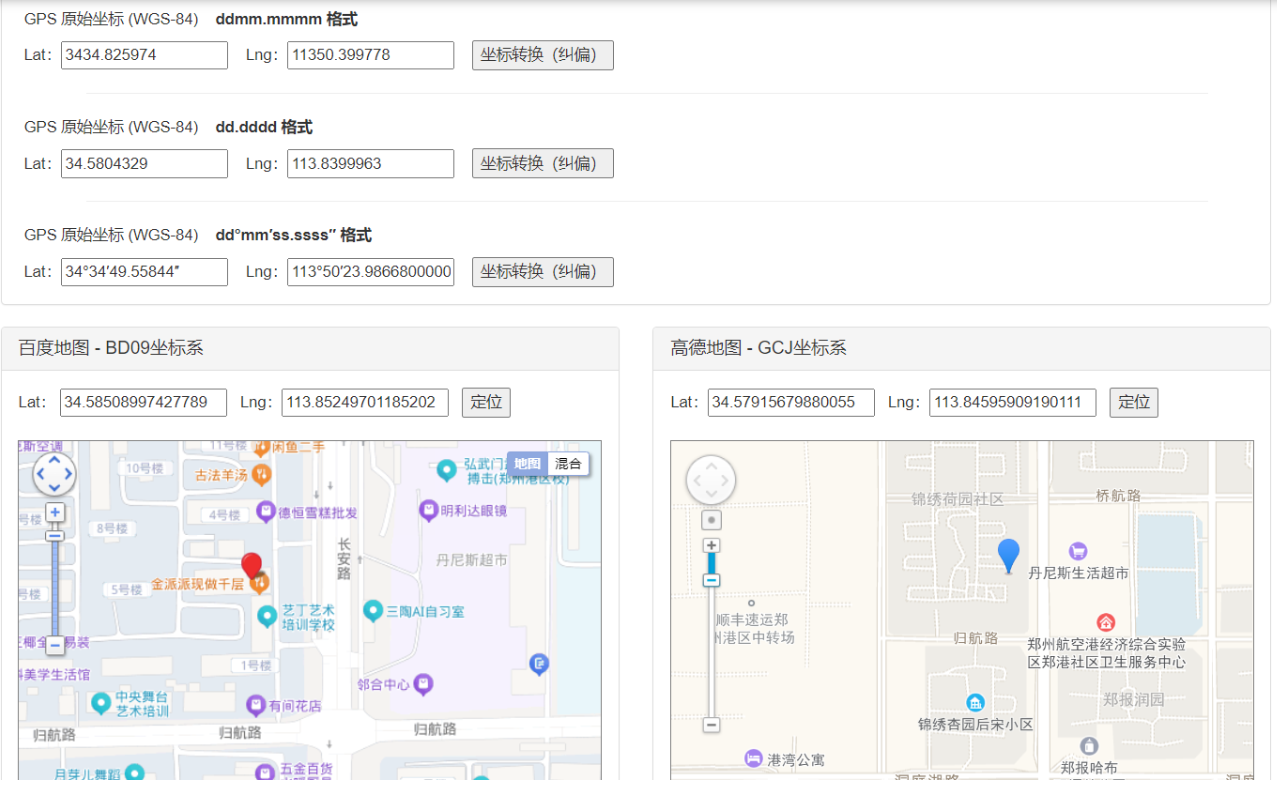Click the dd.dddd Lat input field
Screen dimensions: 1277x788
click(144, 163)
